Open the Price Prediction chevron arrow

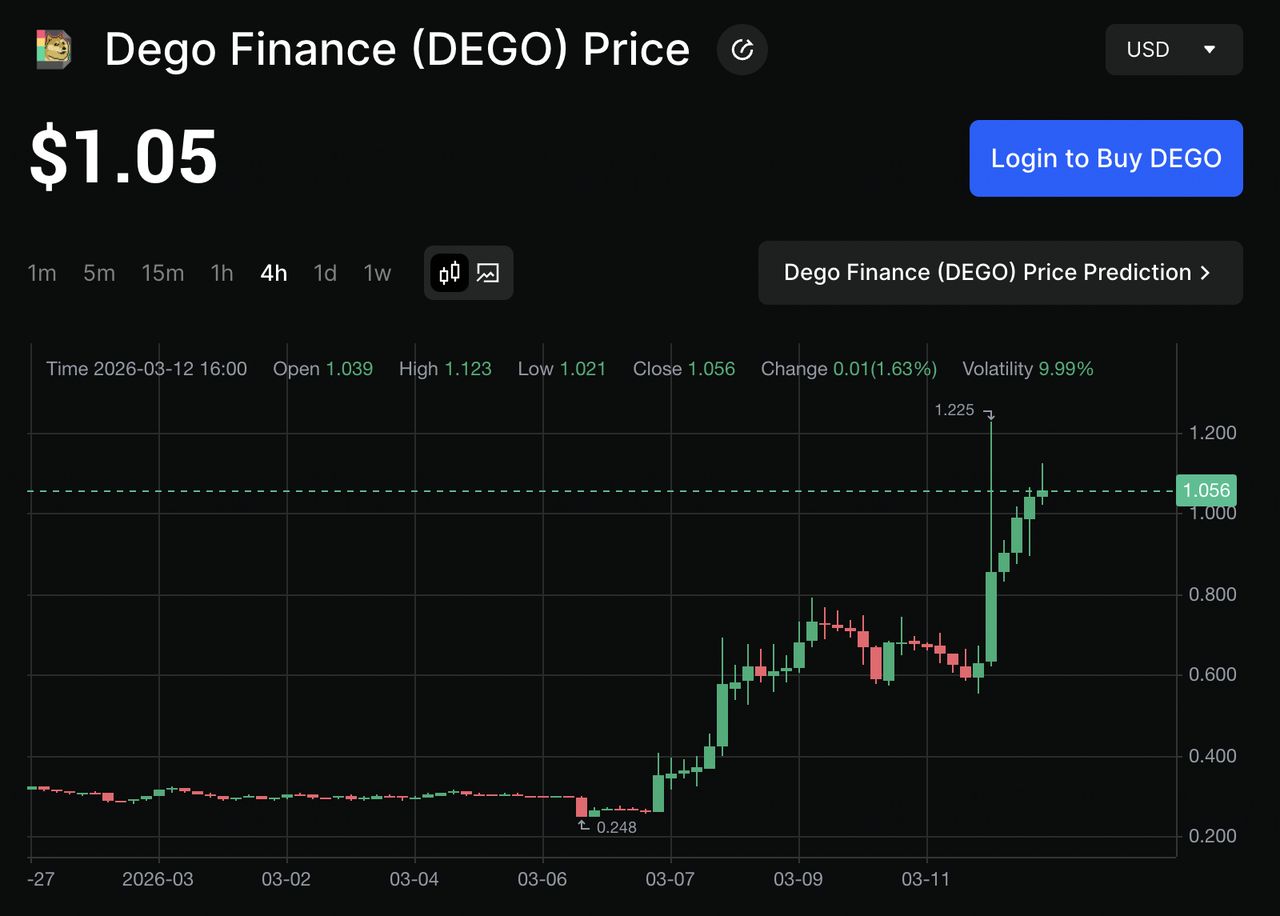1205,272
